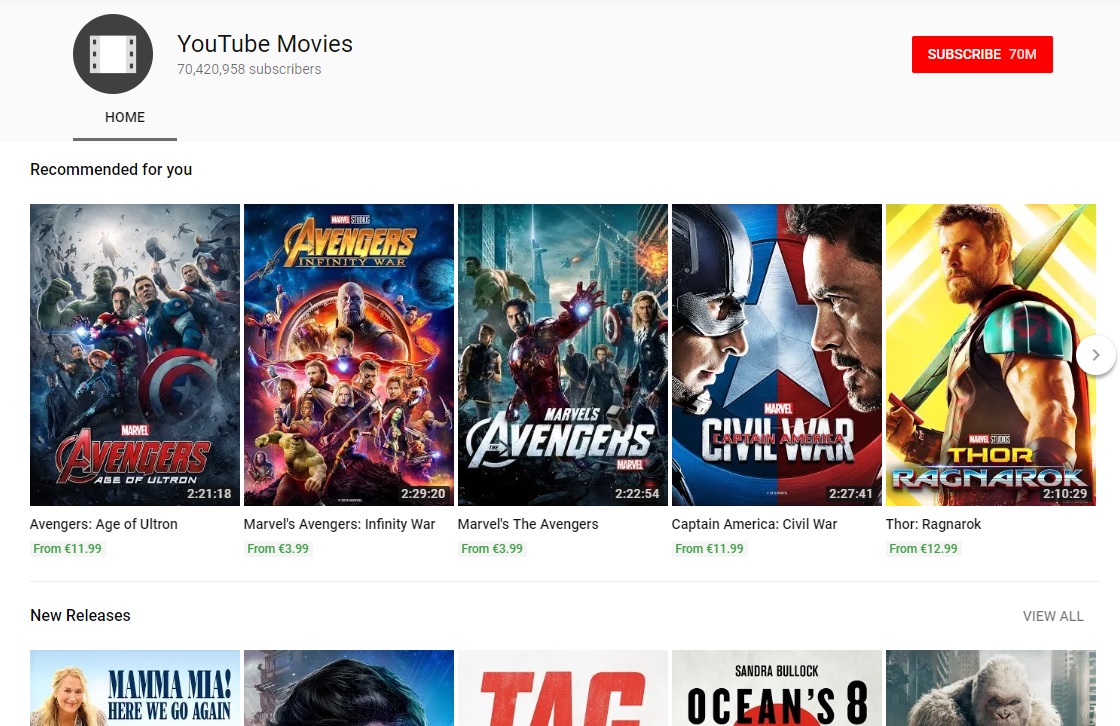The width and height of the screenshot is (1120, 726).
Task: Open the Avengers: Age of Ultron thumbnail
Action: coord(134,354)
